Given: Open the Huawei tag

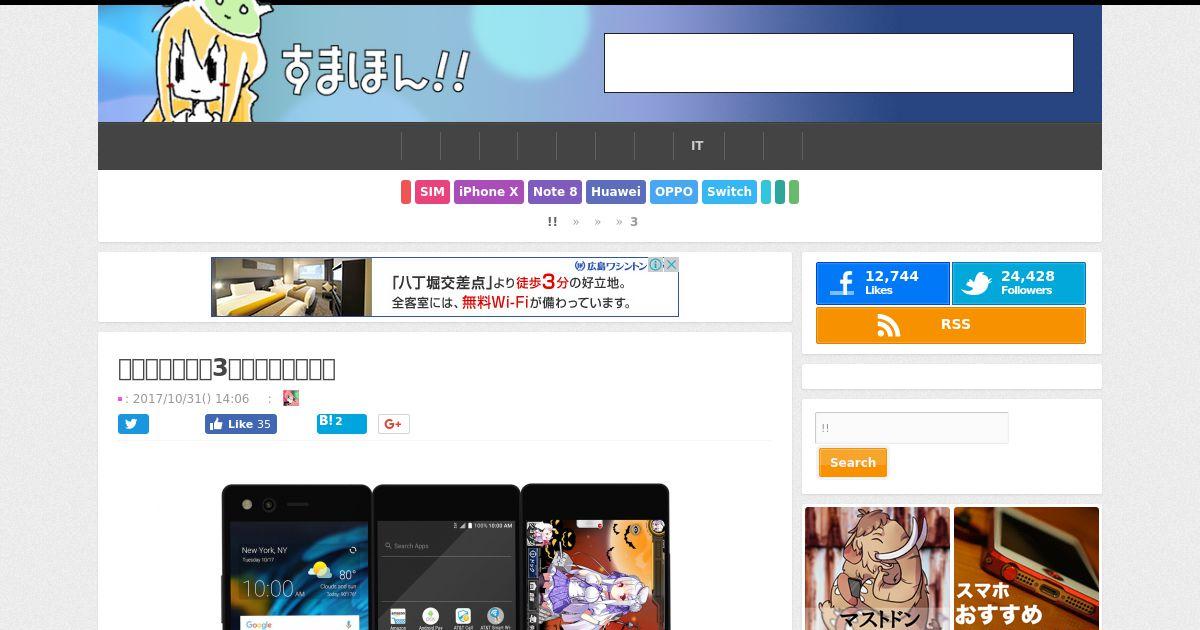Looking at the screenshot, I should (x=615, y=192).
